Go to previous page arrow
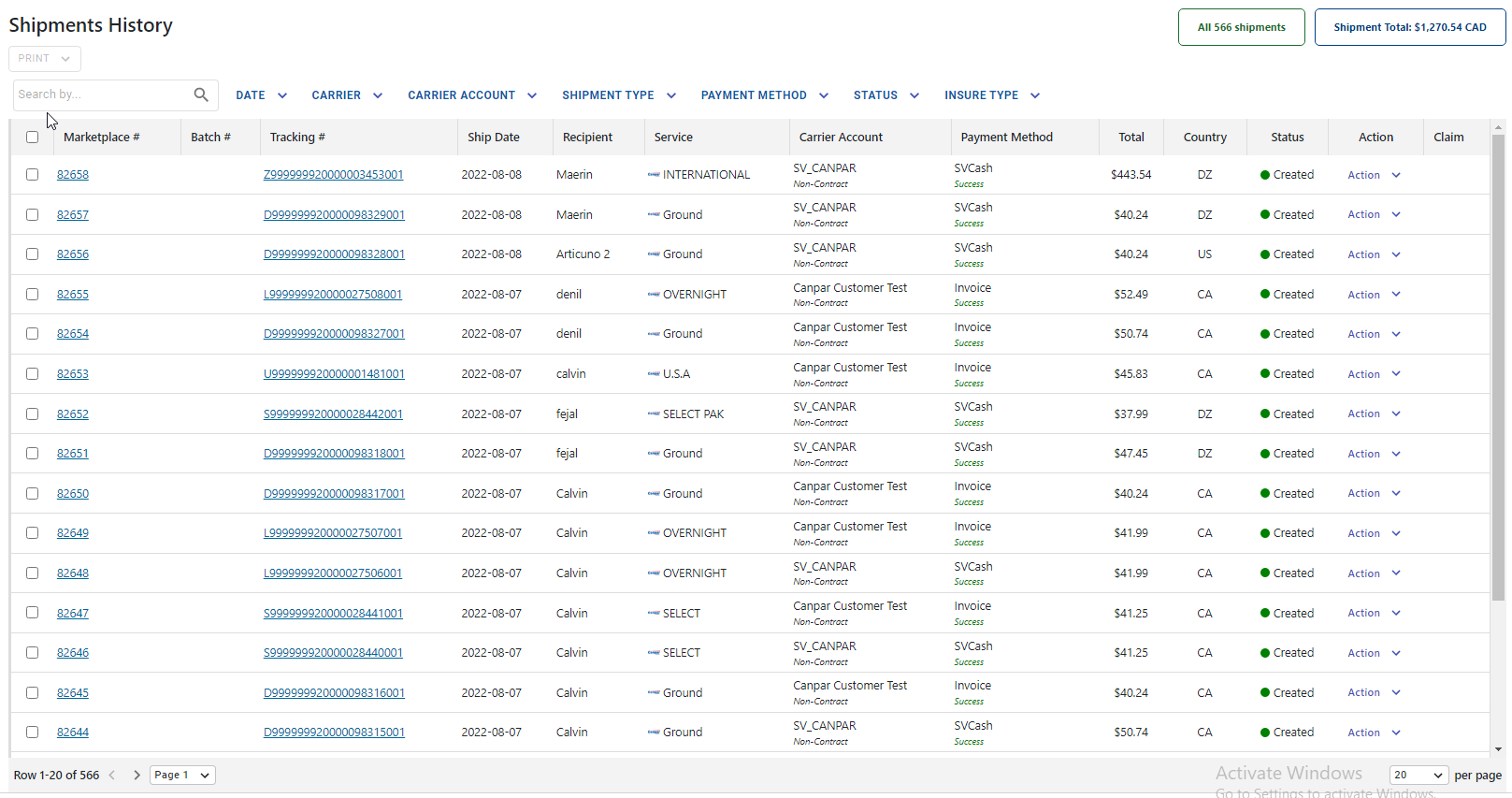The width and height of the screenshot is (1512, 798). pos(112,775)
